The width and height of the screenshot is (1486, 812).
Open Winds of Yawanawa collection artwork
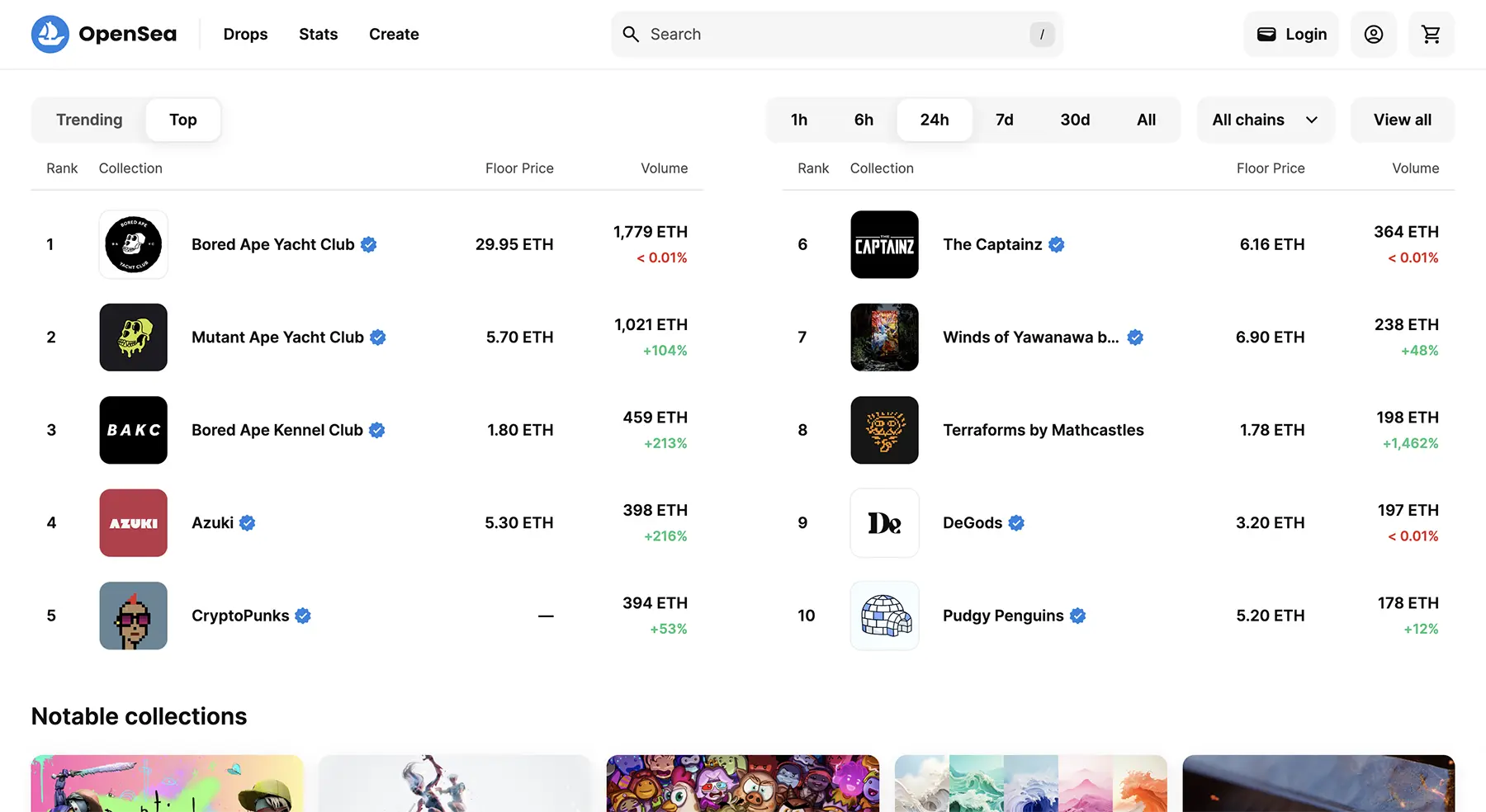point(885,338)
